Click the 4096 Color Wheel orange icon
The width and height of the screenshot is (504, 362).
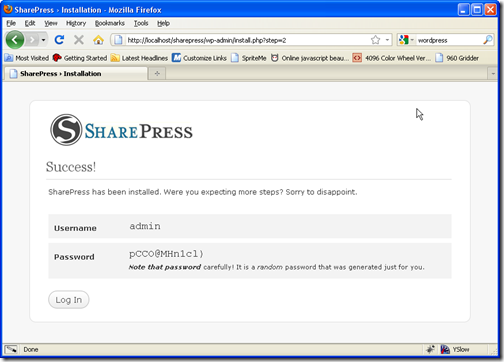coord(357,58)
